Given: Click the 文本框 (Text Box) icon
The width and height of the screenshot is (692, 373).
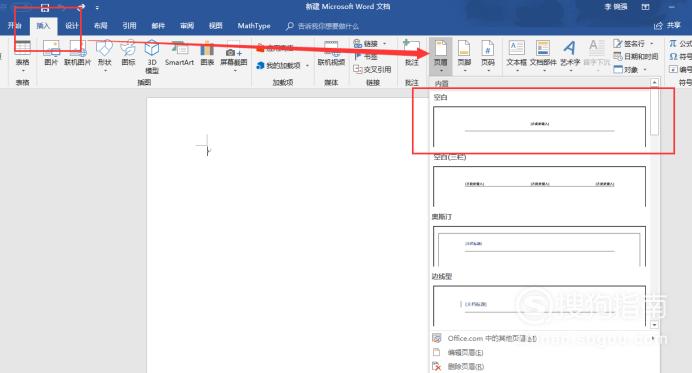Looking at the screenshot, I should [x=516, y=56].
